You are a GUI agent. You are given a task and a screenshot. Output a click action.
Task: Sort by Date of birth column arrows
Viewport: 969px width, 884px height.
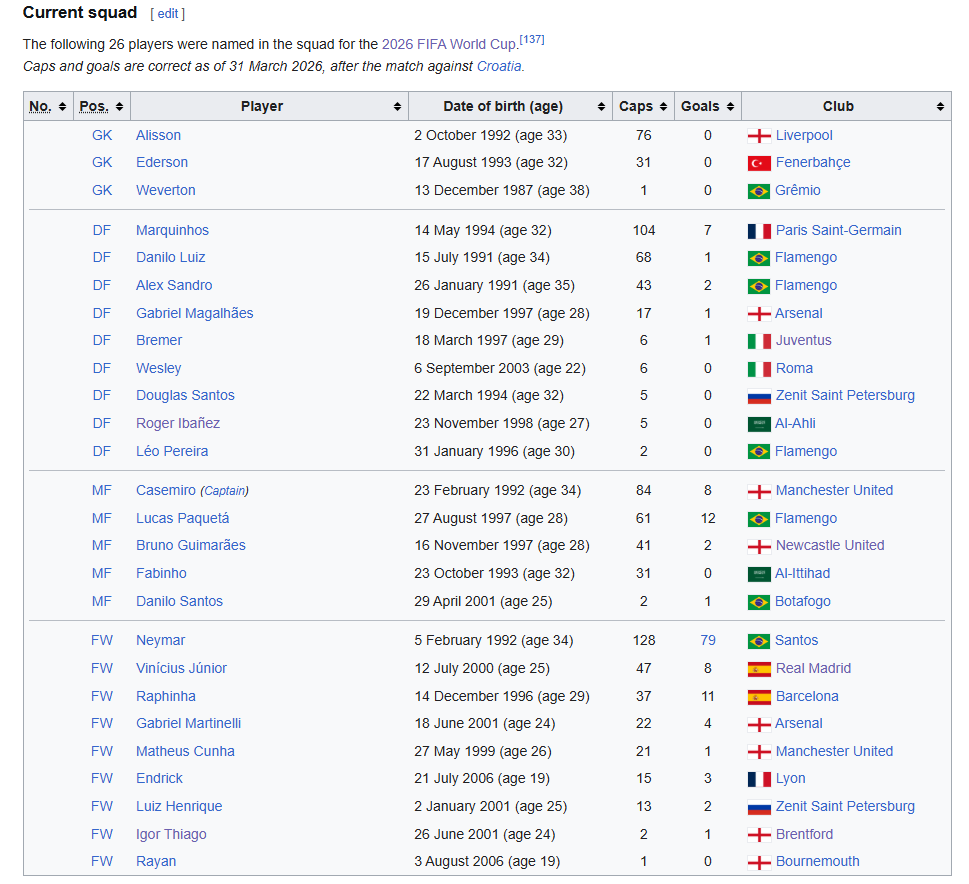pyautogui.click(x=601, y=107)
